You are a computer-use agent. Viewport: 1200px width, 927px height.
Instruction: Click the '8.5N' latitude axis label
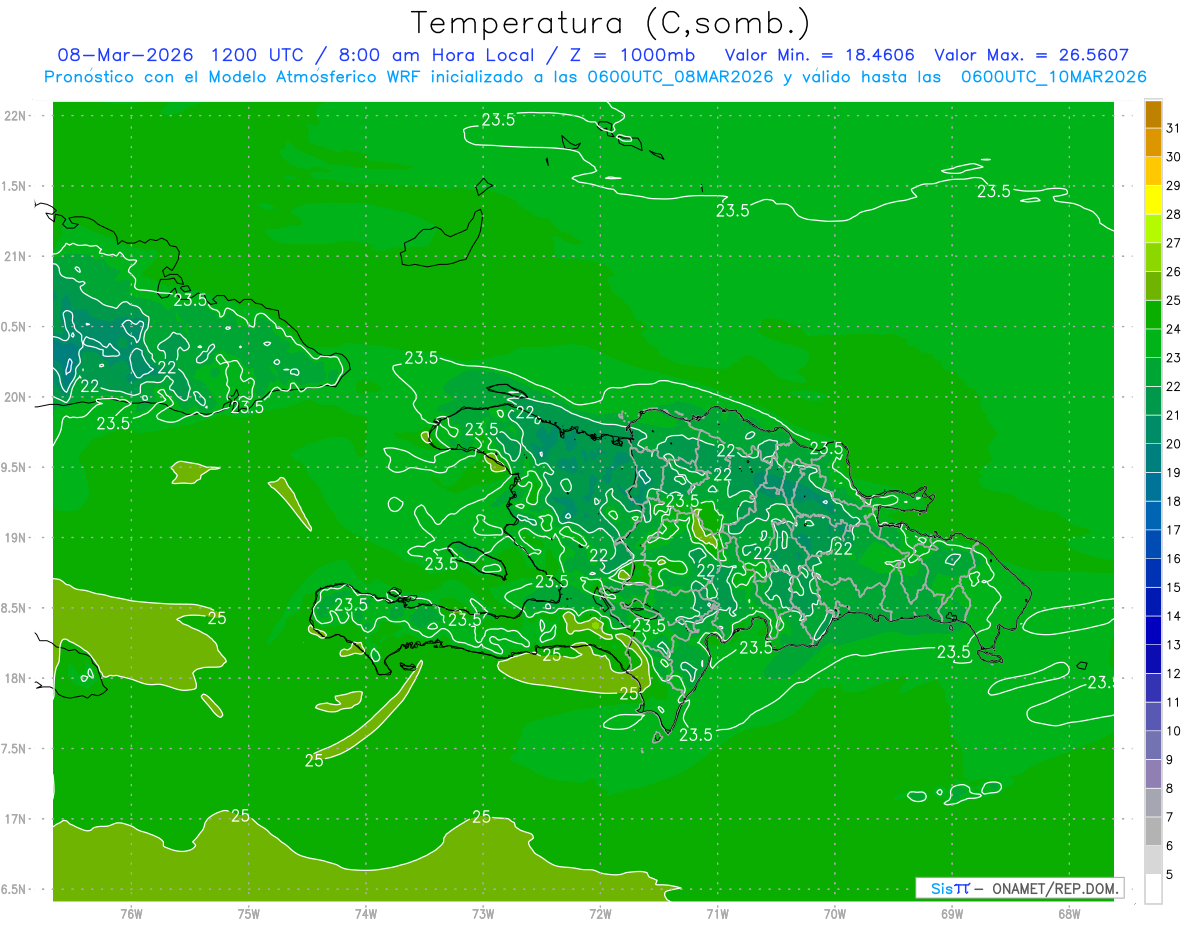(15, 608)
